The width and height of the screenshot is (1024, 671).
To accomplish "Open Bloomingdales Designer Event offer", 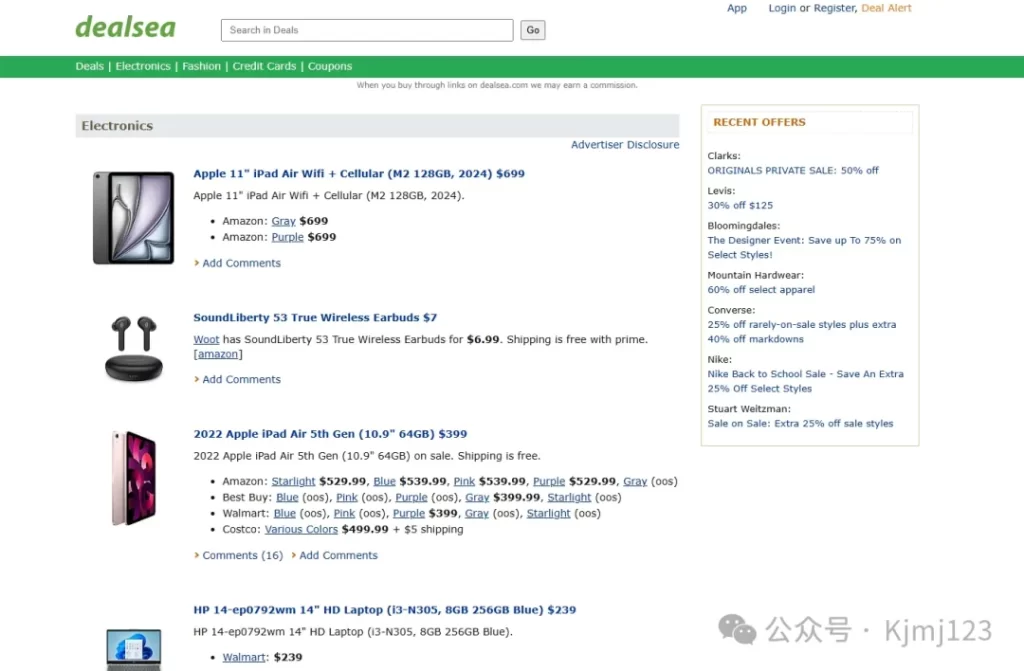I will click(804, 248).
